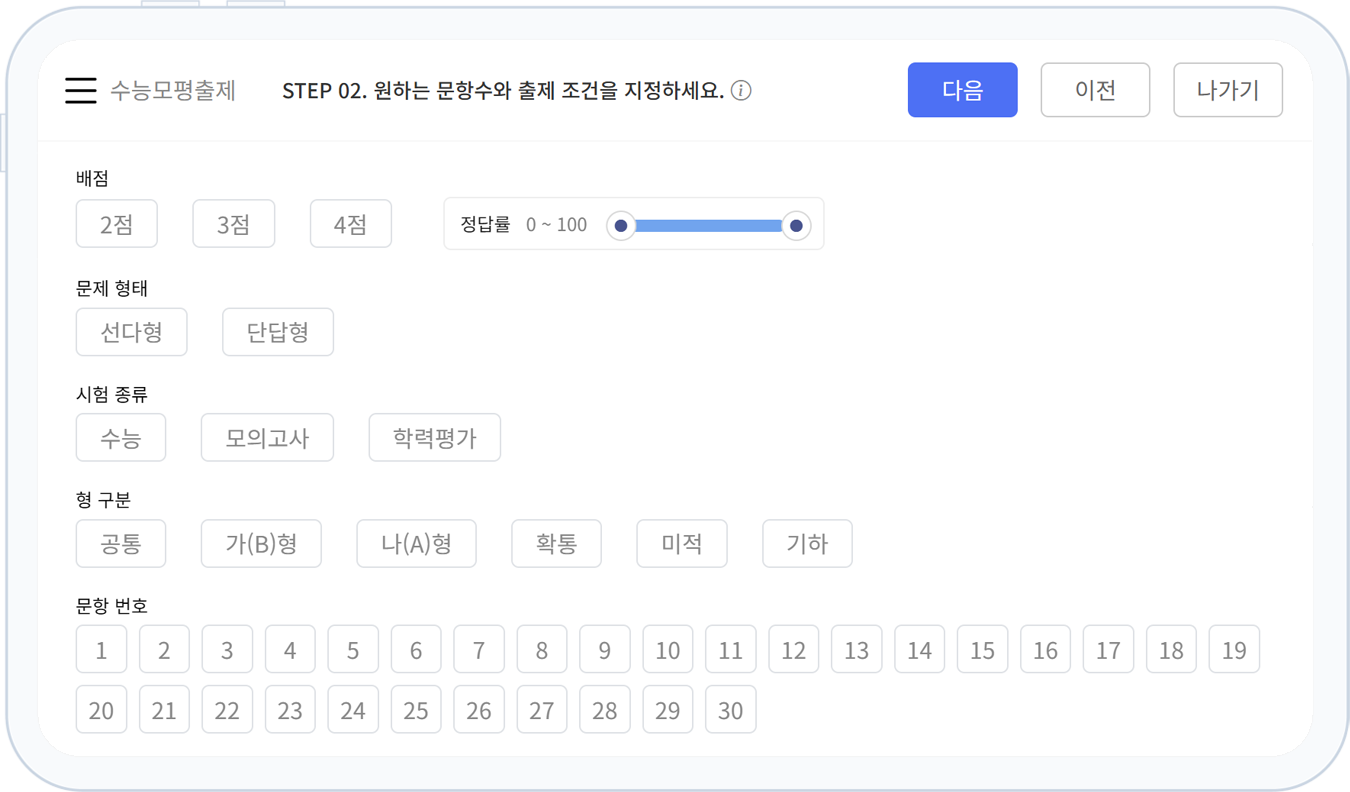
Task: Choose 모의고사 as the exam type
Action: pyautogui.click(x=267, y=437)
